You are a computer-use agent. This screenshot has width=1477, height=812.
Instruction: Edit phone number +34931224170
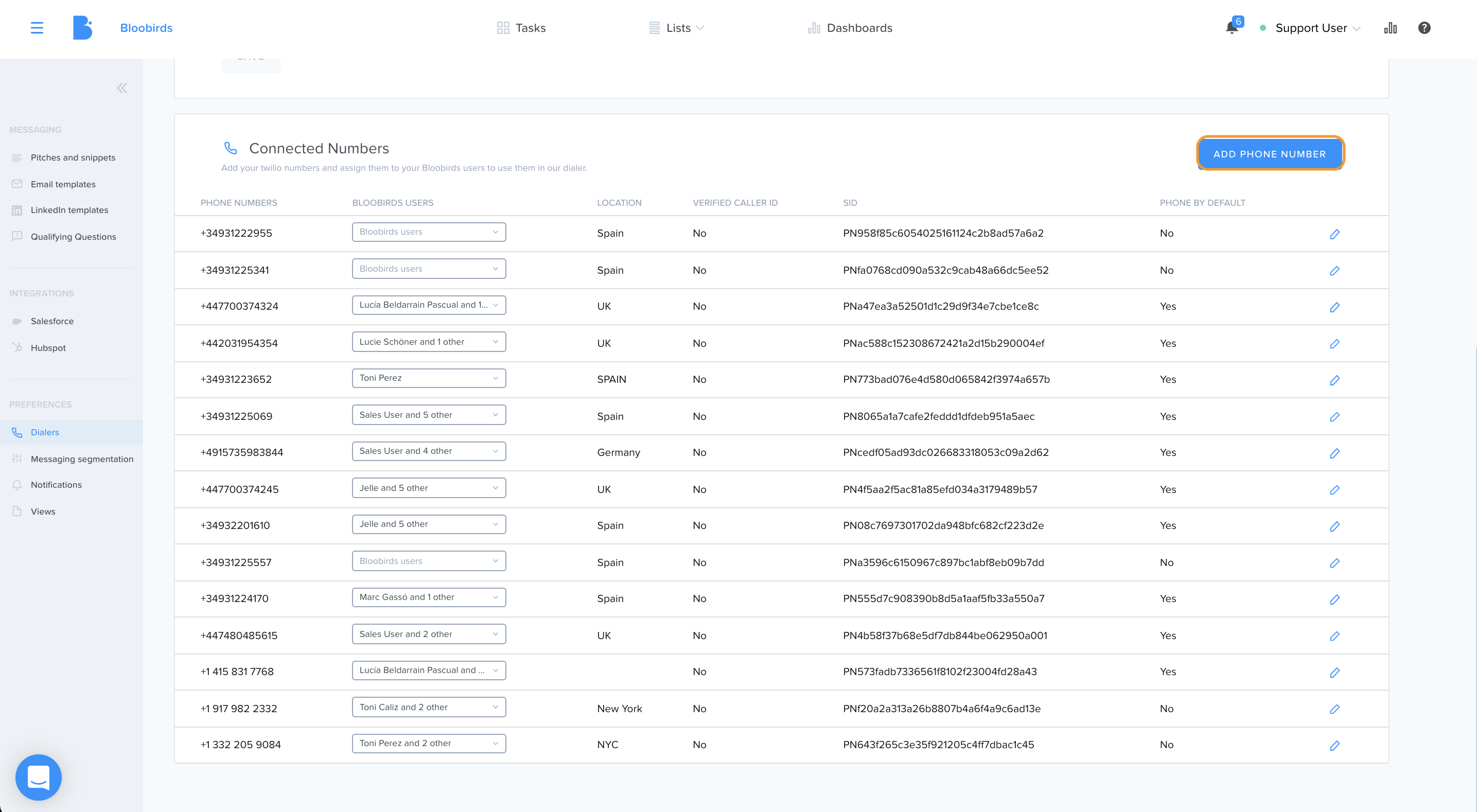[x=1335, y=599]
